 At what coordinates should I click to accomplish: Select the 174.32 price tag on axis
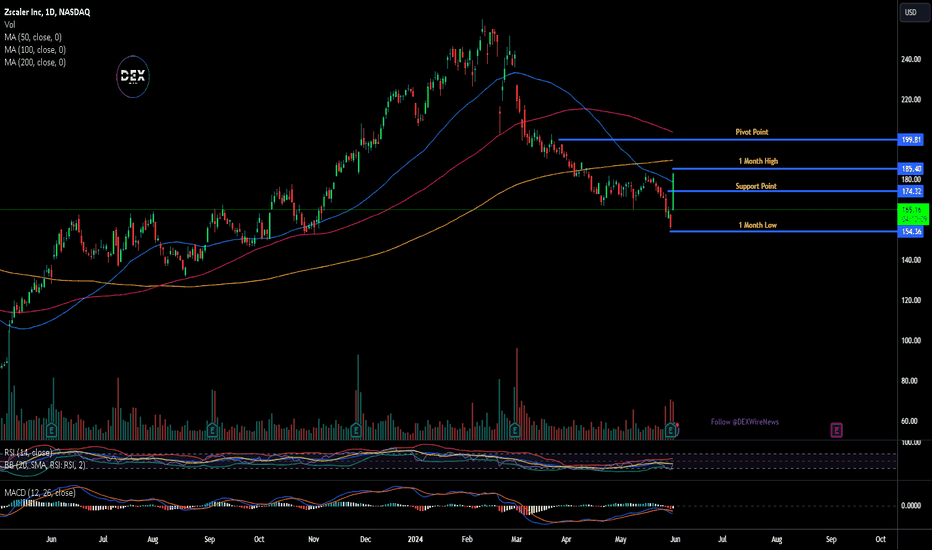(911, 191)
